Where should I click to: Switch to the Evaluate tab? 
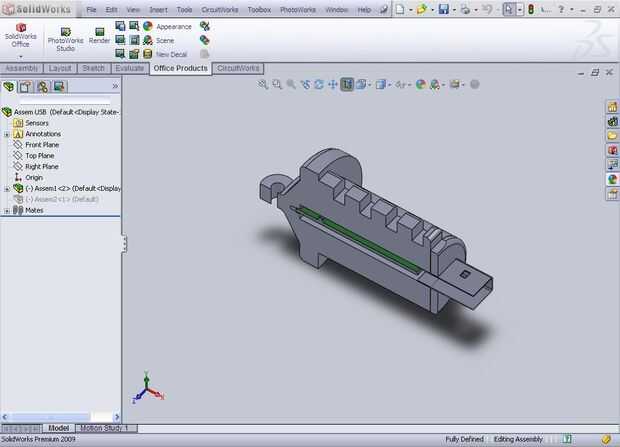click(129, 68)
